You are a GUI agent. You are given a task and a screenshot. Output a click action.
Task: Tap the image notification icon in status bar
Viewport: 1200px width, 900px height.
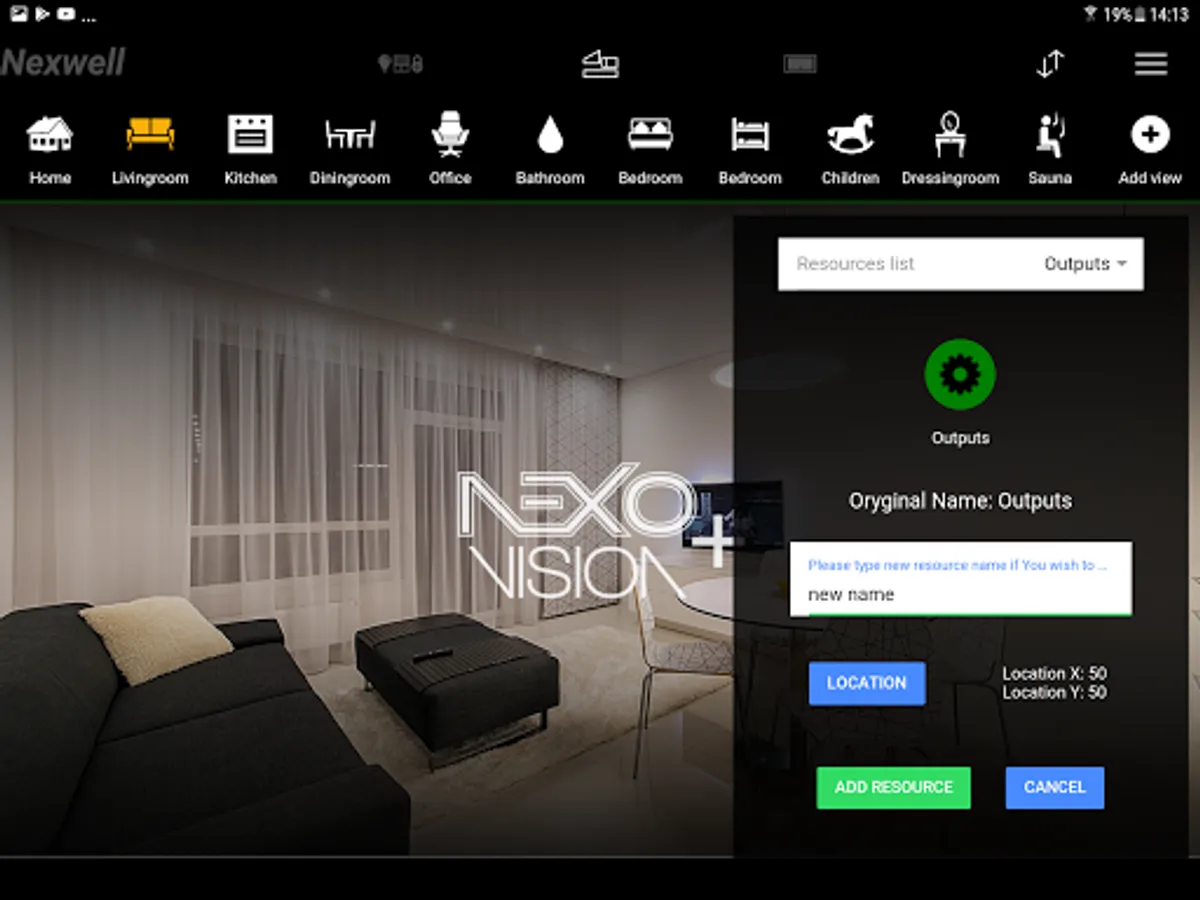pyautogui.click(x=19, y=14)
